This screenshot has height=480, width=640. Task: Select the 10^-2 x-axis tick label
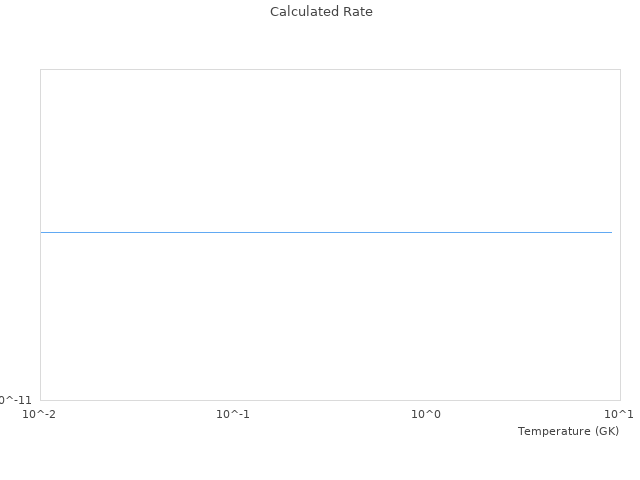click(x=40, y=414)
